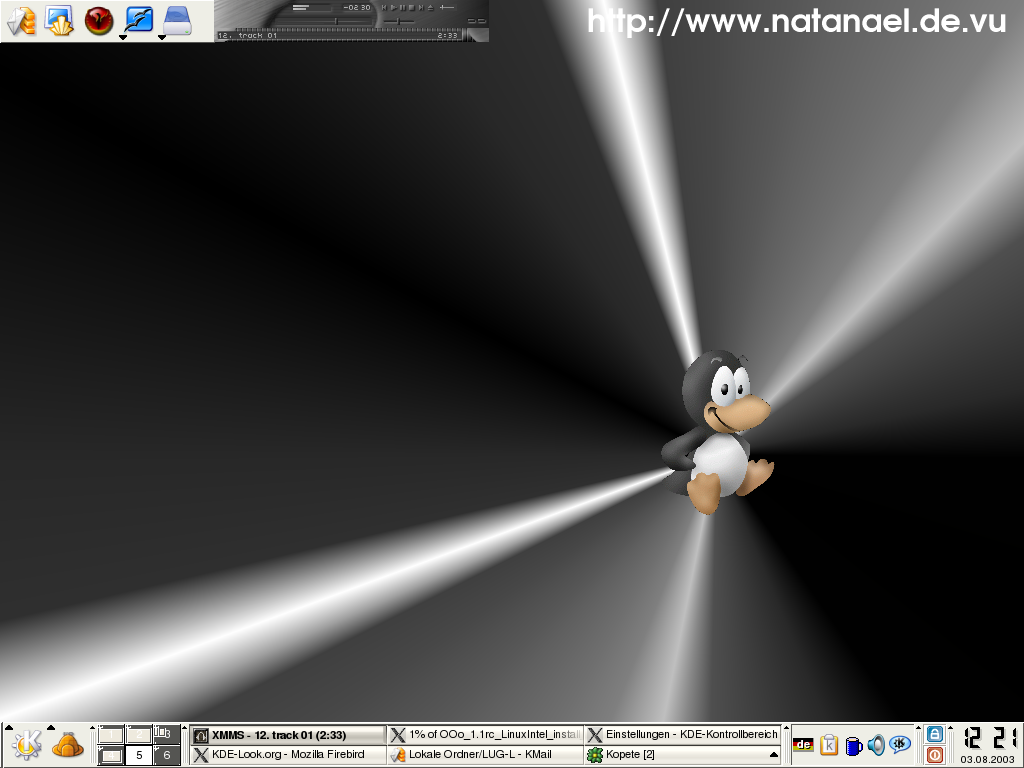Activate the OOo_1.1rc download taskbar entry
The width and height of the screenshot is (1024, 768).
click(485, 735)
